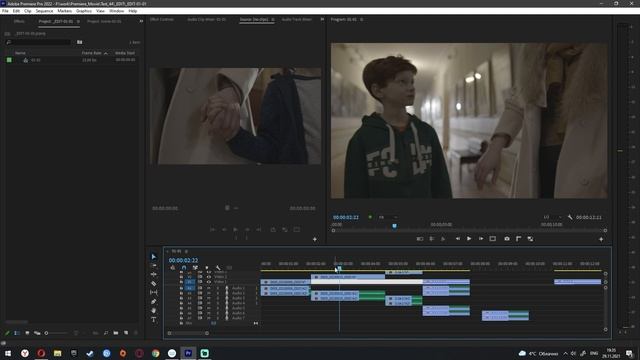Switch to Audio Track Mixer tab
Viewport: 640px width, 360px height.
tap(297, 19)
